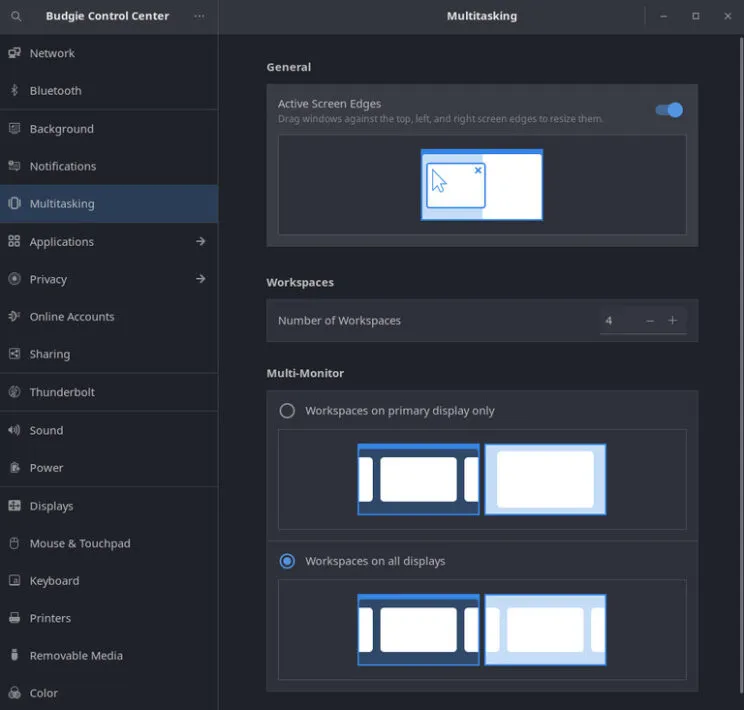This screenshot has height=710, width=744.
Task: Open Sharing settings
Action: (x=109, y=354)
